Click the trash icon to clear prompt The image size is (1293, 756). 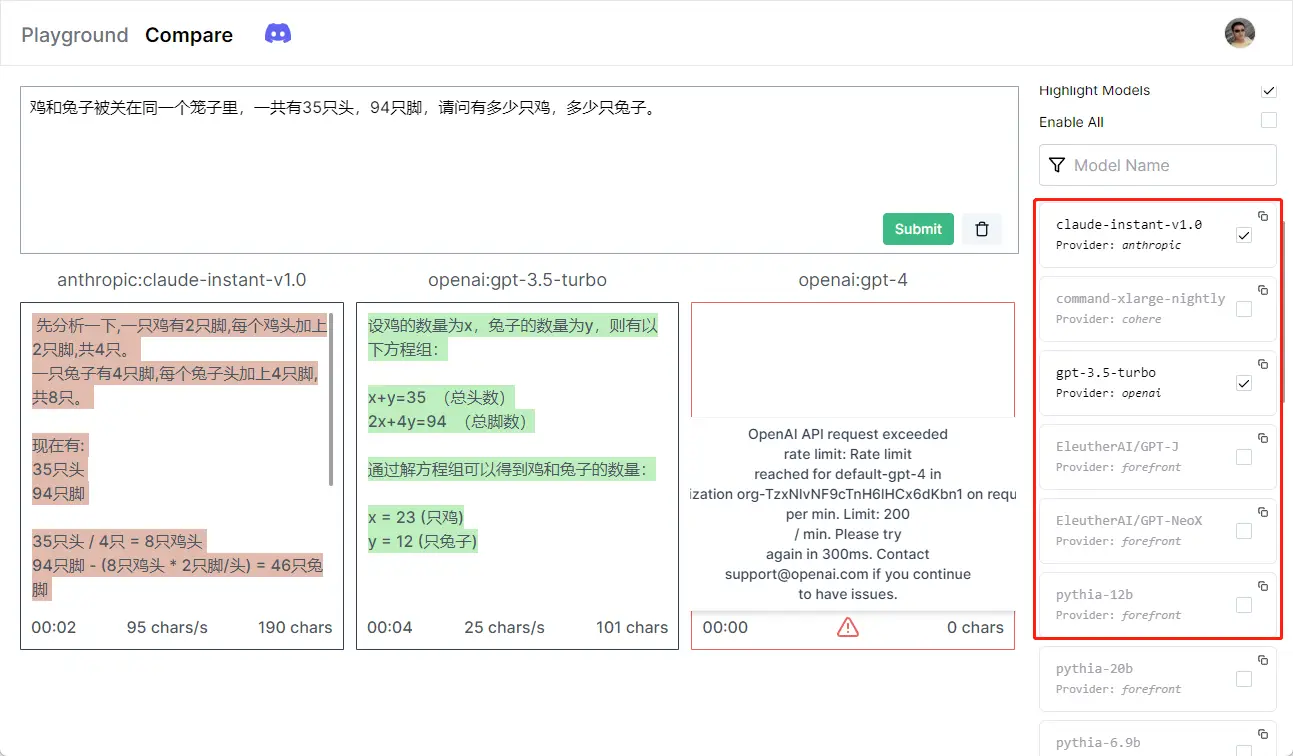(982, 229)
